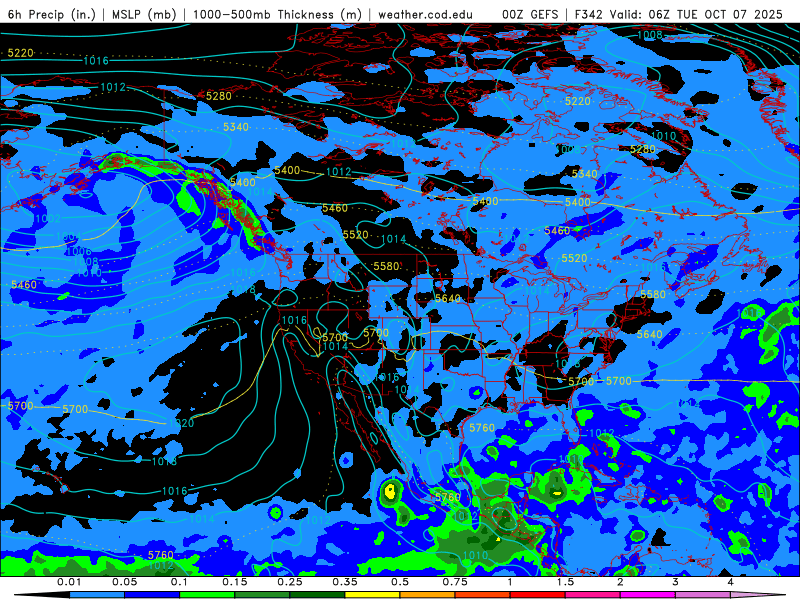Click the legend value 4

(x=730, y=582)
